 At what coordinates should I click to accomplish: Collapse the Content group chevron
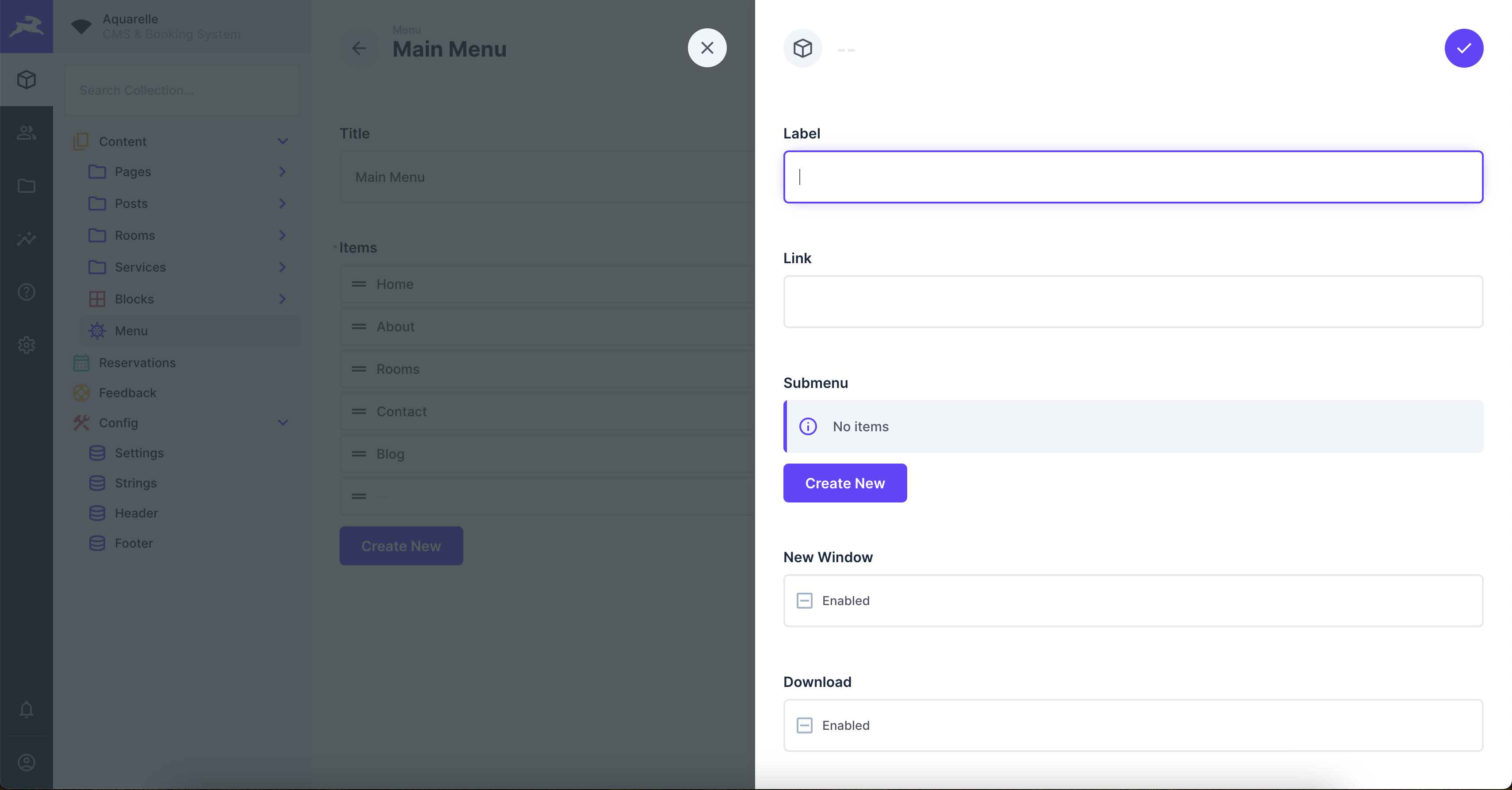point(283,142)
